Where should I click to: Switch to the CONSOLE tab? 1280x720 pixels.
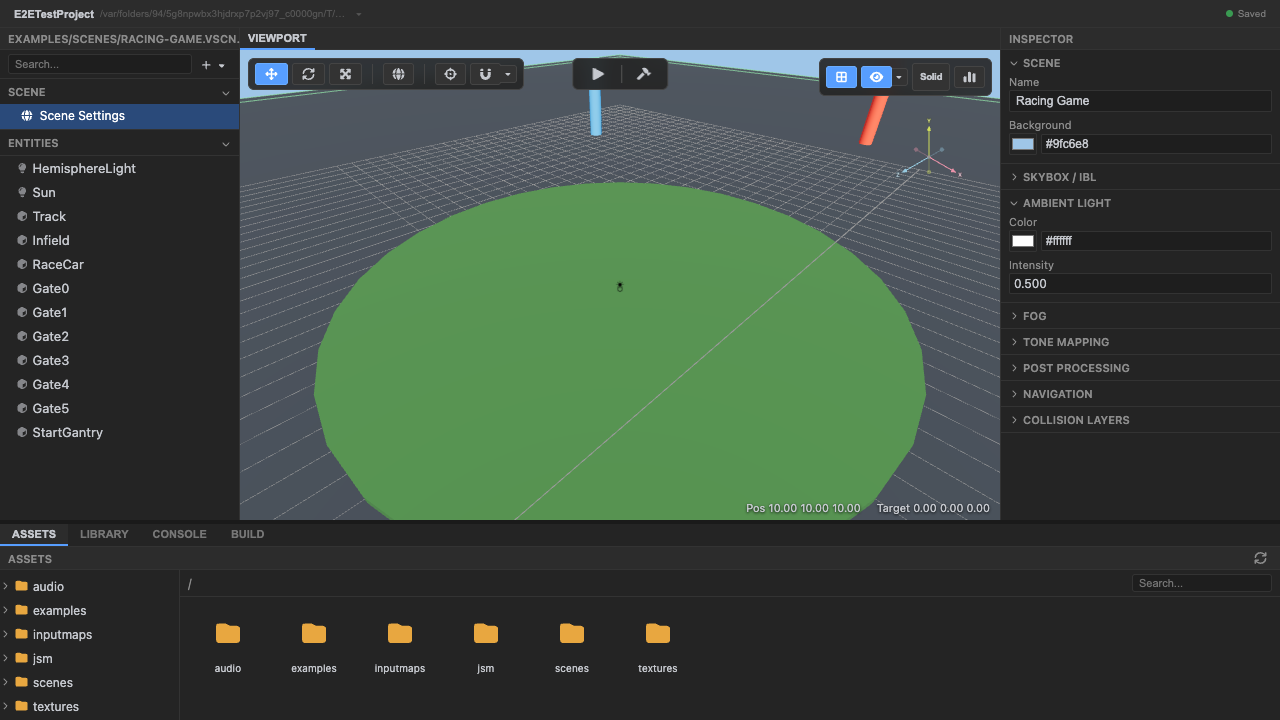(179, 534)
